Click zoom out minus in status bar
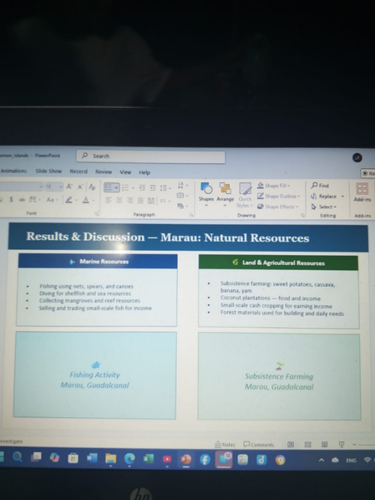Screen dimensions: 375x500 354,444
